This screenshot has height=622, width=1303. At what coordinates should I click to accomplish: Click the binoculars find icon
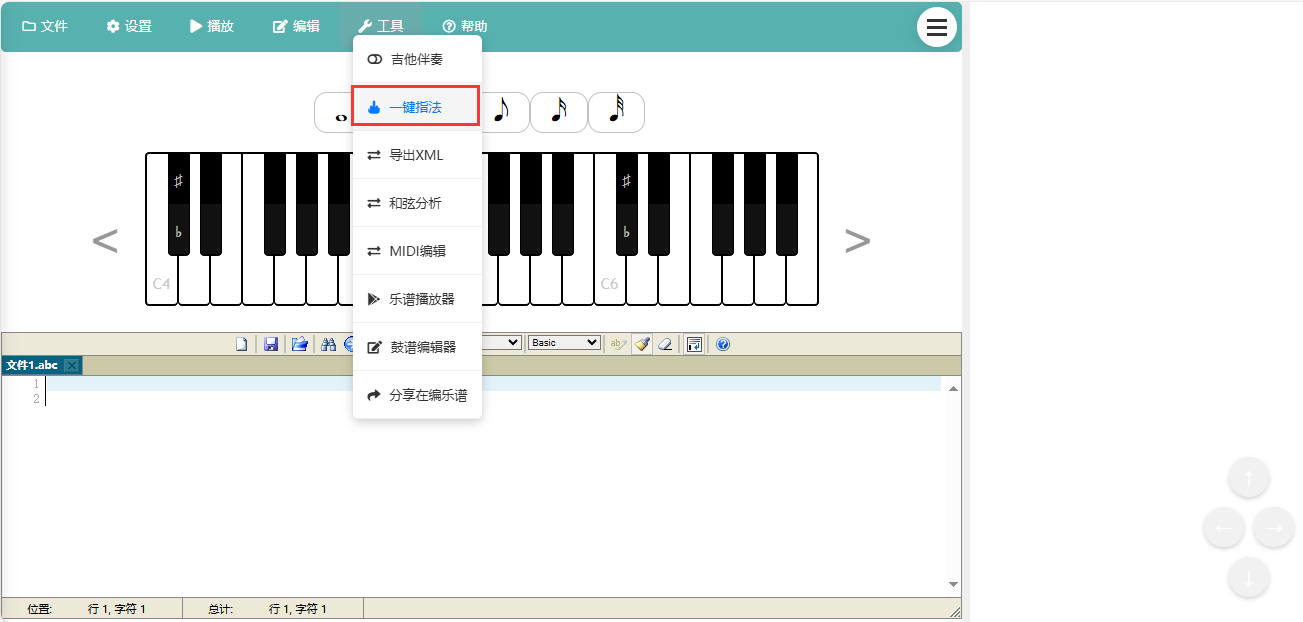[x=329, y=344]
